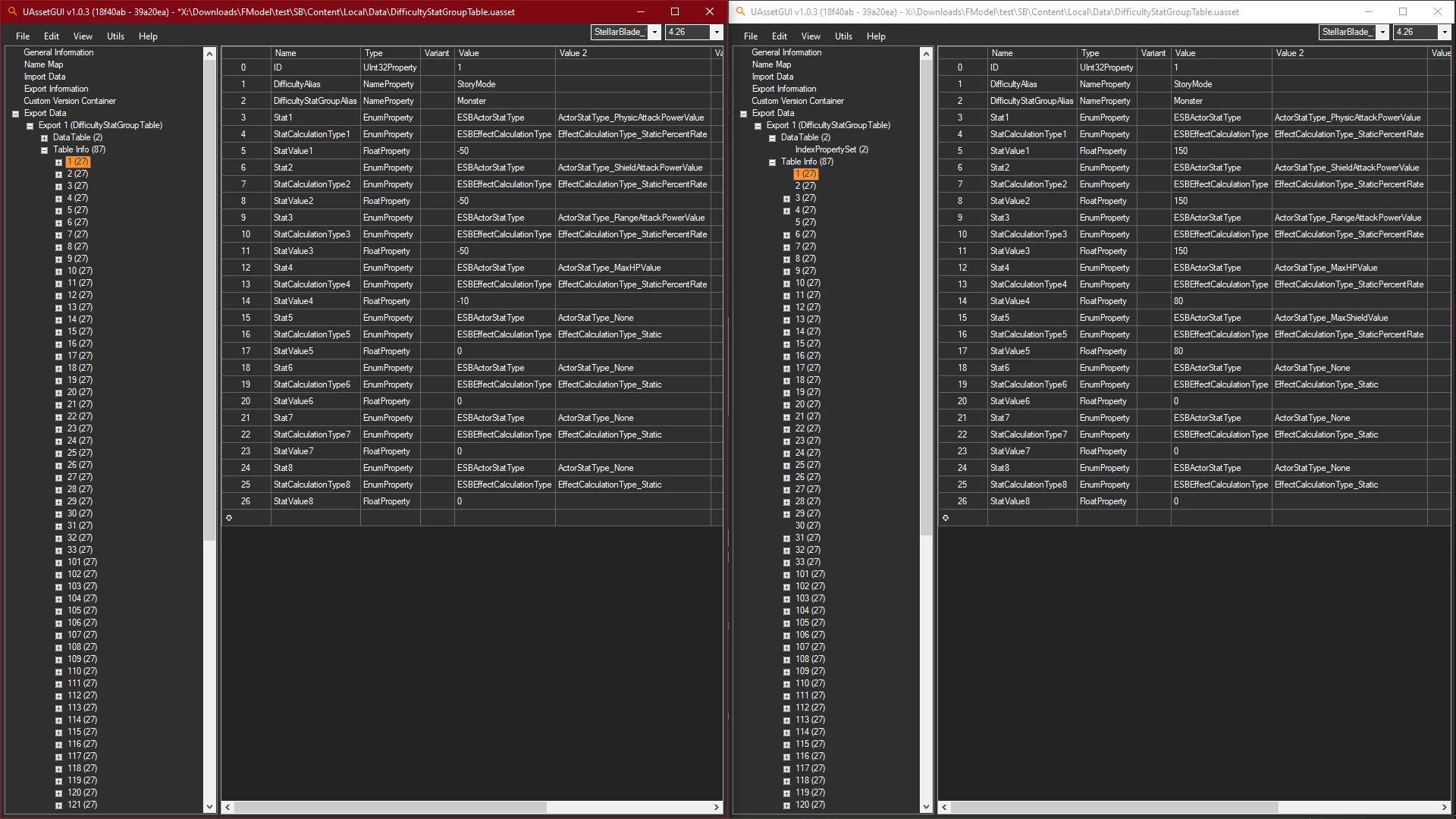The image size is (1456, 819).
Task: Select IndexPropertySet (2) in right tree
Action: click(x=831, y=149)
